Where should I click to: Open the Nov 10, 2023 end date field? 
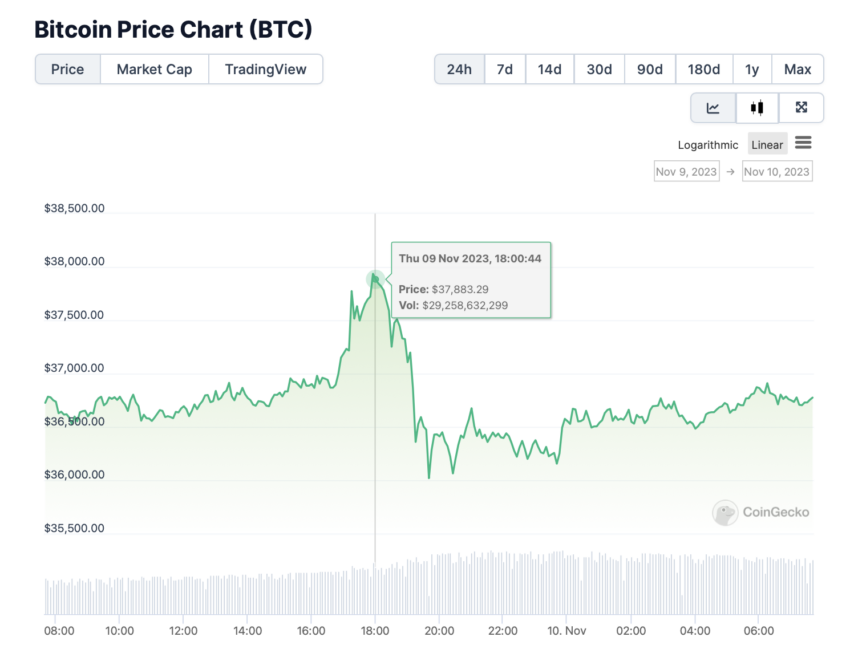(777, 171)
